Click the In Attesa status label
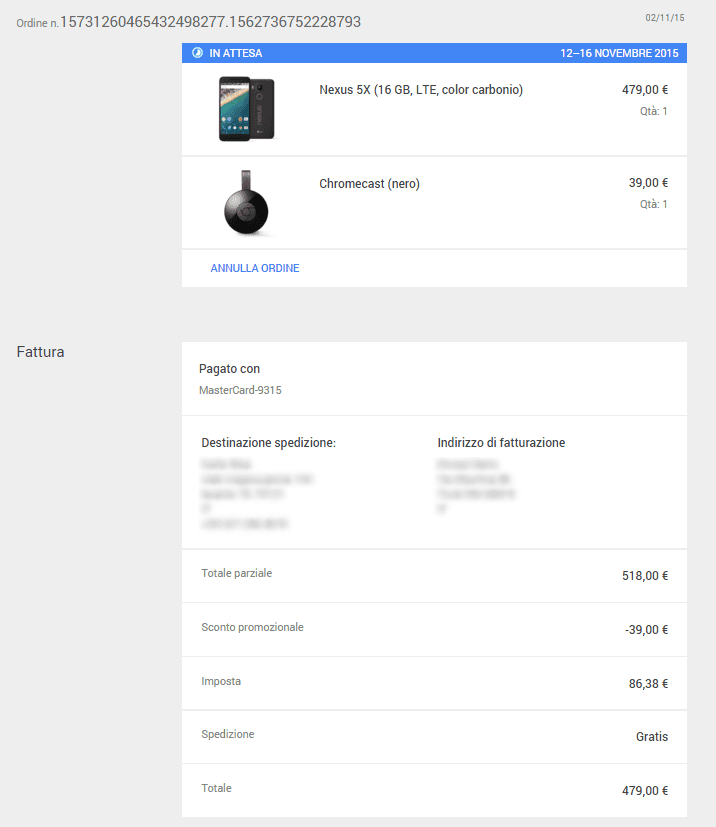 click(236, 53)
